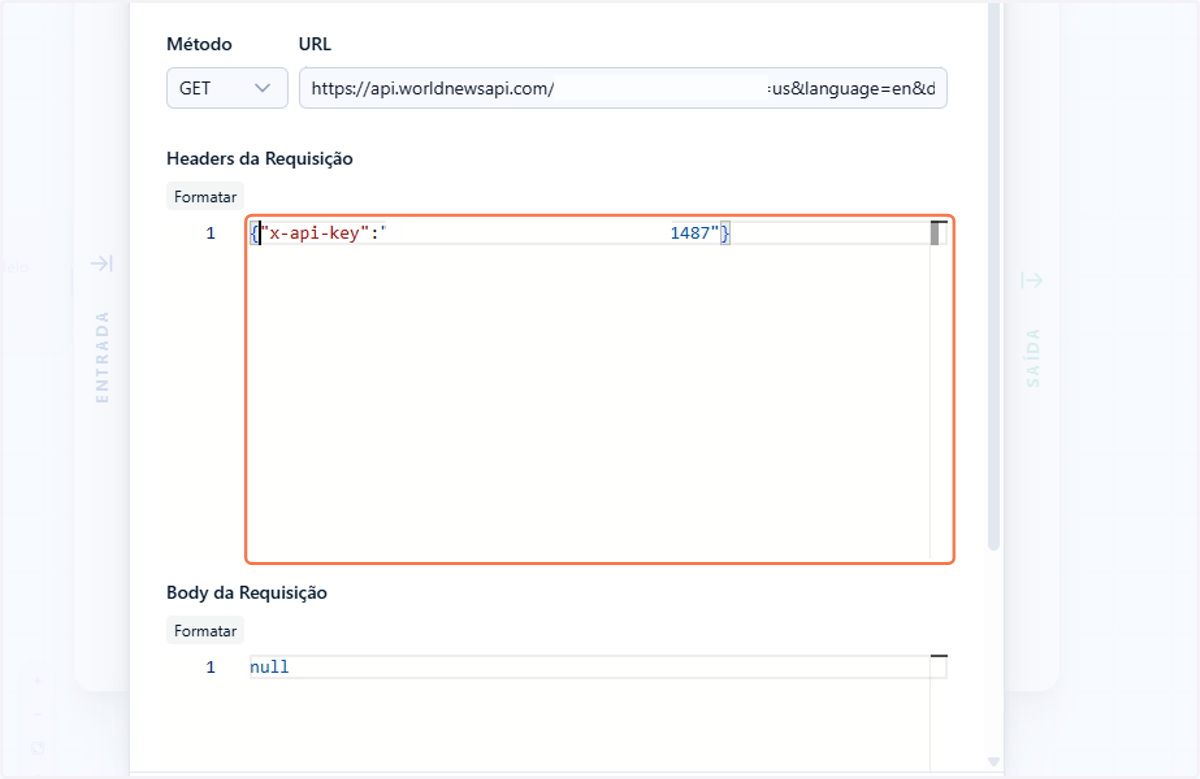1200x779 pixels.
Task: Click the Saída arrow icon at right
Action: click(x=1032, y=281)
